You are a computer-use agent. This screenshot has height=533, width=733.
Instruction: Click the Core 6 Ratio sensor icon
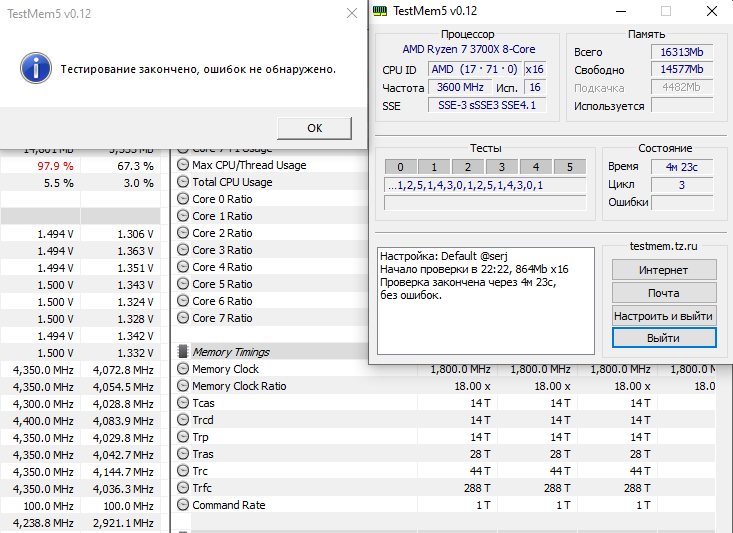click(183, 301)
